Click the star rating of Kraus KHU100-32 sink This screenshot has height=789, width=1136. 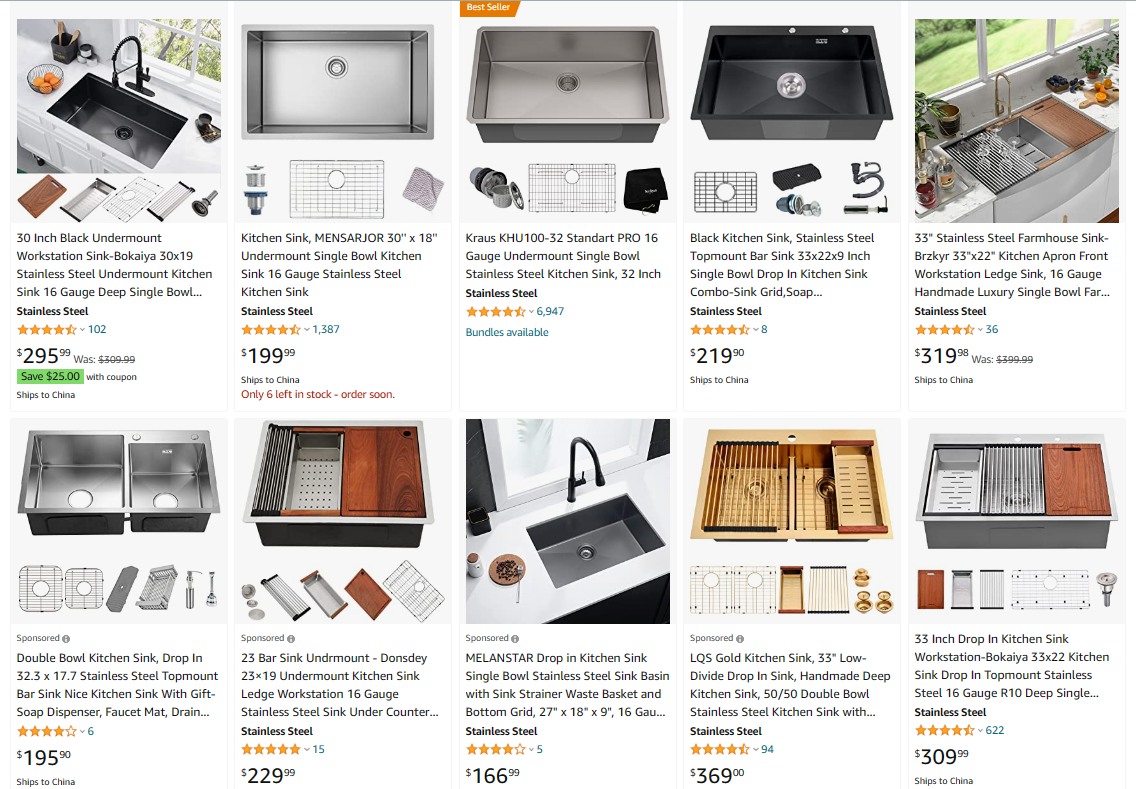(496, 312)
